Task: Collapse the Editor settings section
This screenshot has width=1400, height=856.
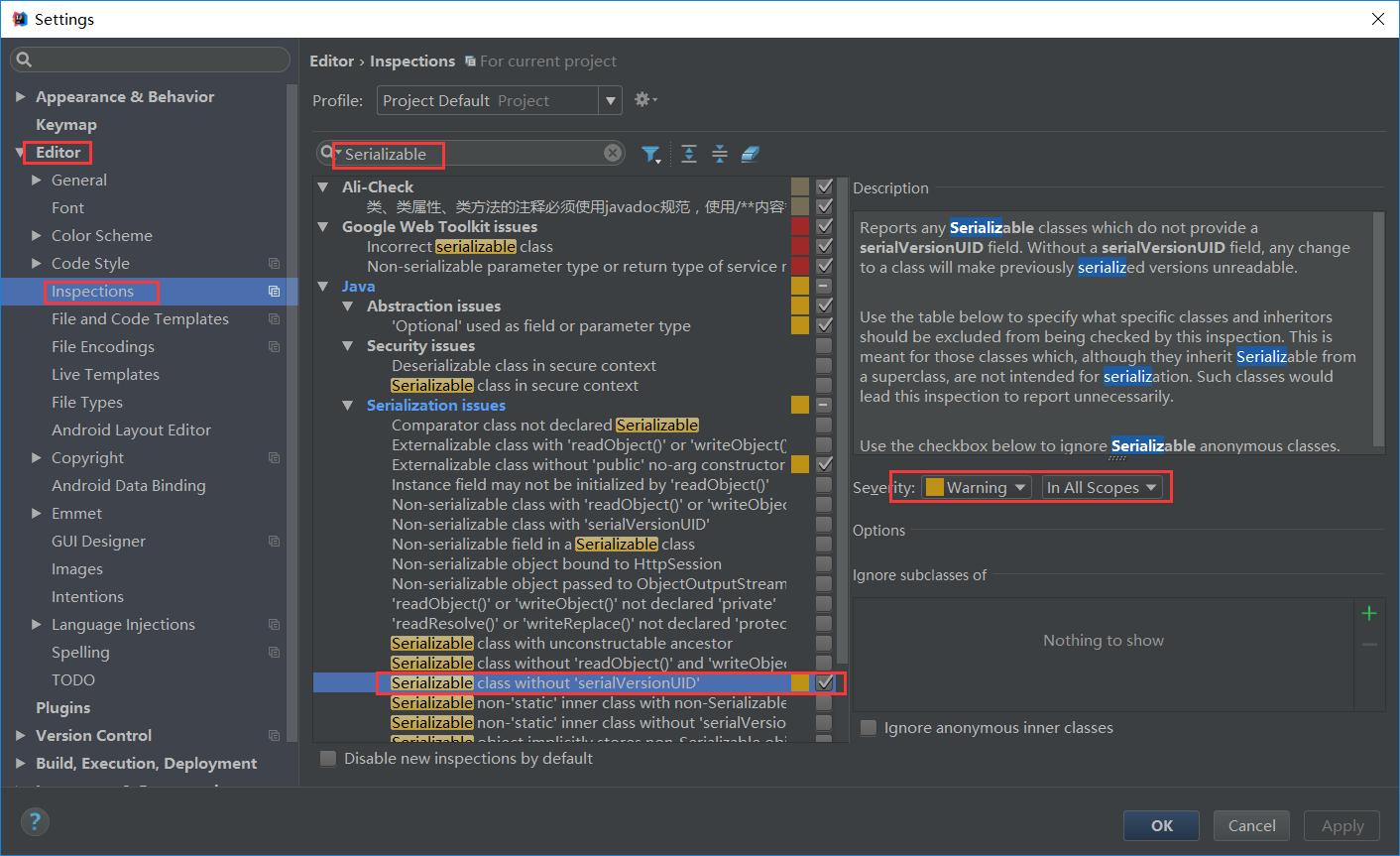Action: pyautogui.click(x=21, y=153)
